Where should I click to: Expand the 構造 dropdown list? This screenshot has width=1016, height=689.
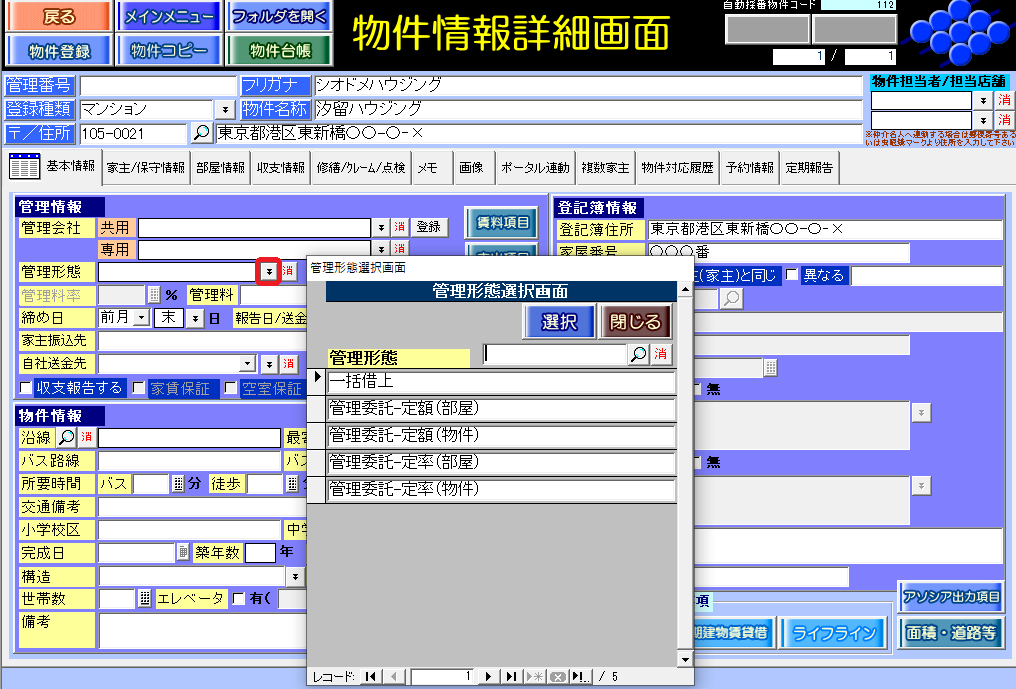(x=295, y=577)
